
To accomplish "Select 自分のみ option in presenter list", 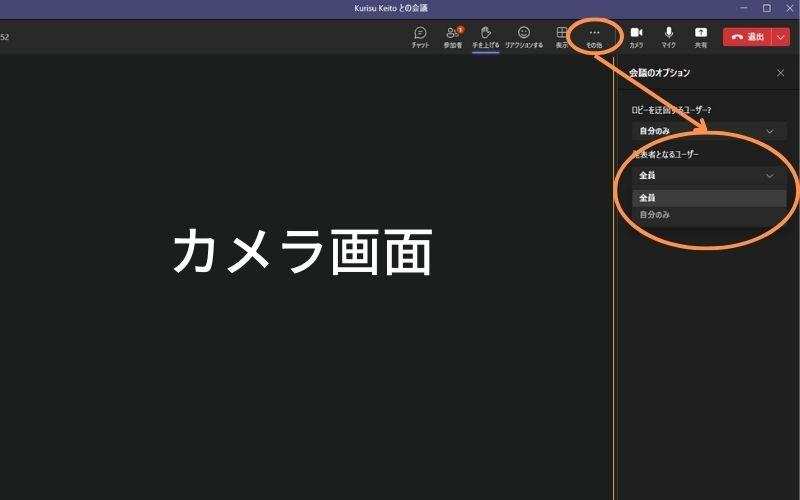I will pos(709,215).
